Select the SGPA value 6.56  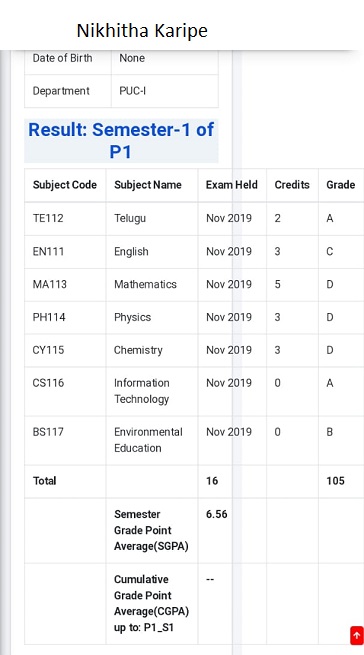pyautogui.click(x=216, y=514)
